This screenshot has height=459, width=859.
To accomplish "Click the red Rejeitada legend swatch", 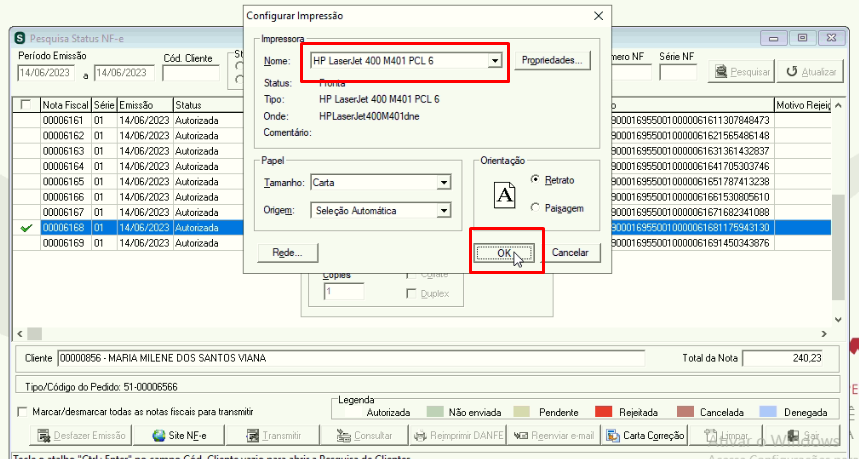I will coord(603,412).
